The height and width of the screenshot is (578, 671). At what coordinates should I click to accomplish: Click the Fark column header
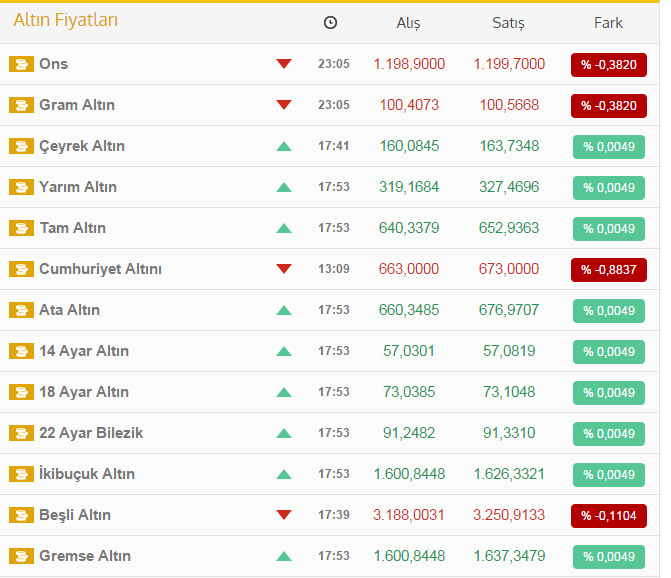pyautogui.click(x=608, y=23)
